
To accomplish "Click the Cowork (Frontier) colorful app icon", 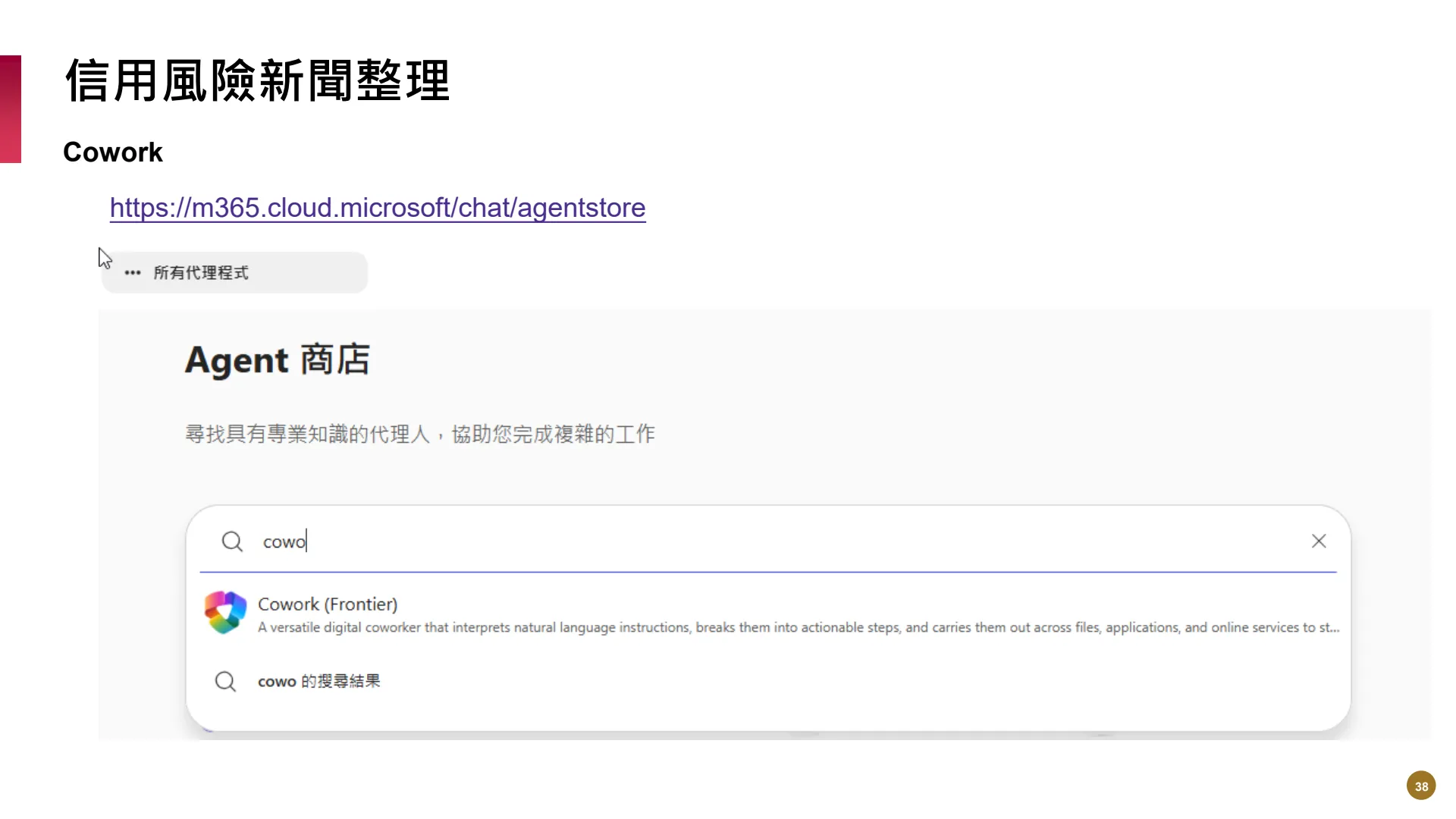I will pos(225,613).
